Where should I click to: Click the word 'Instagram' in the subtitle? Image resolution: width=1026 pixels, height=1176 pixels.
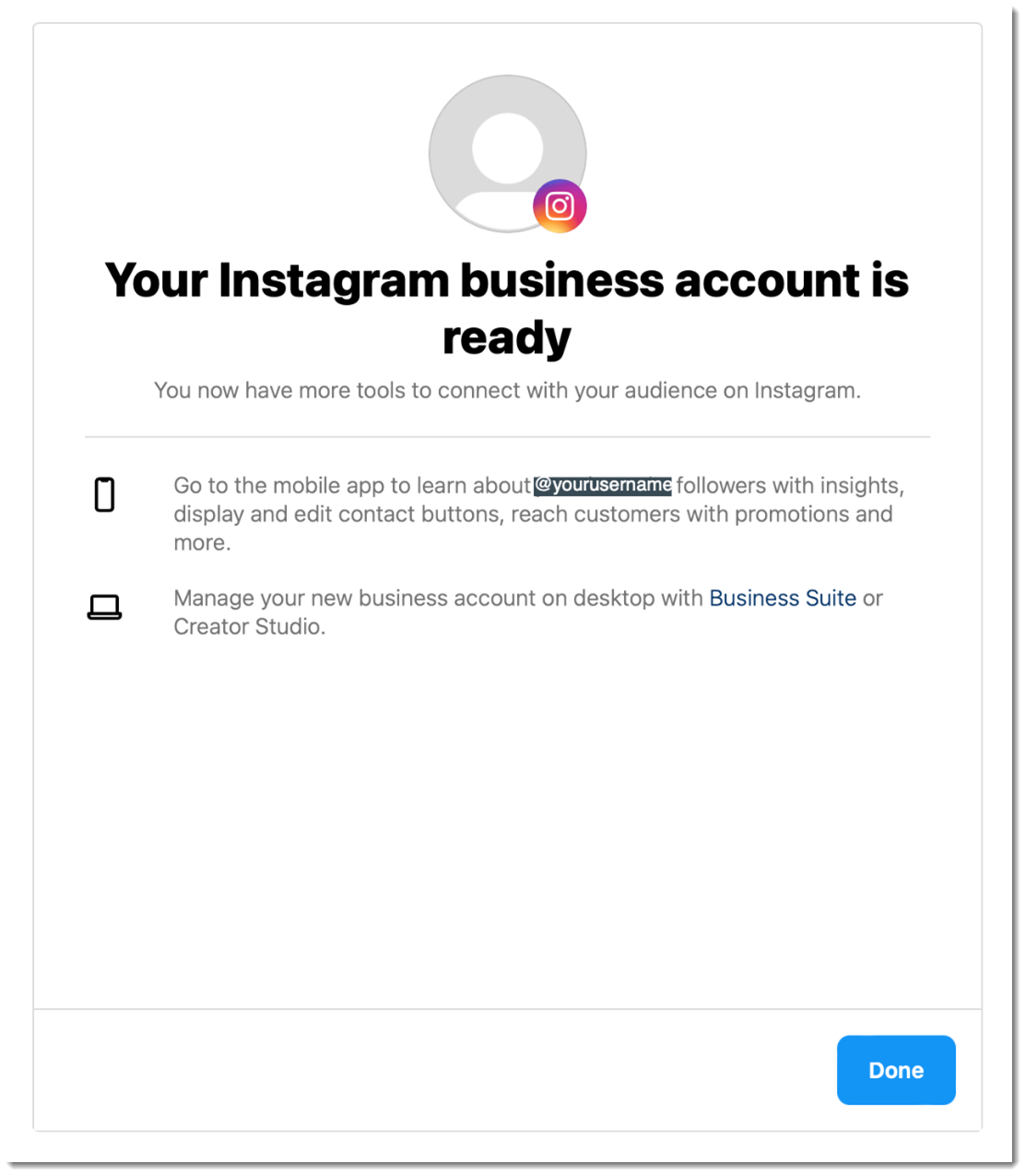[x=807, y=391]
